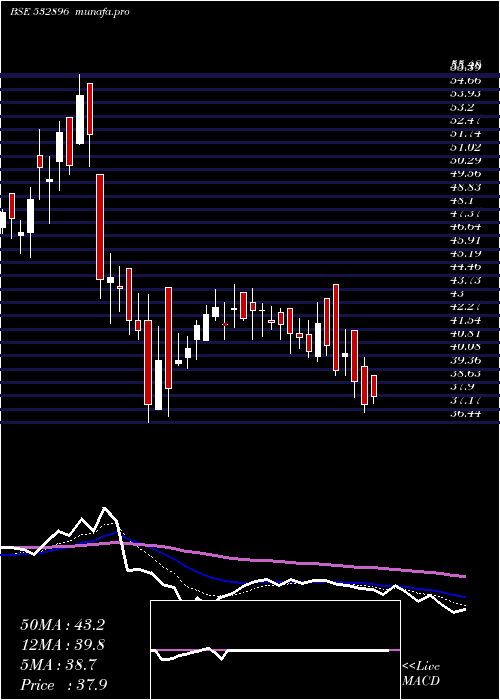This screenshot has height=700, width=500.
Task: Select the 38.63 price level
Action: [466, 374]
